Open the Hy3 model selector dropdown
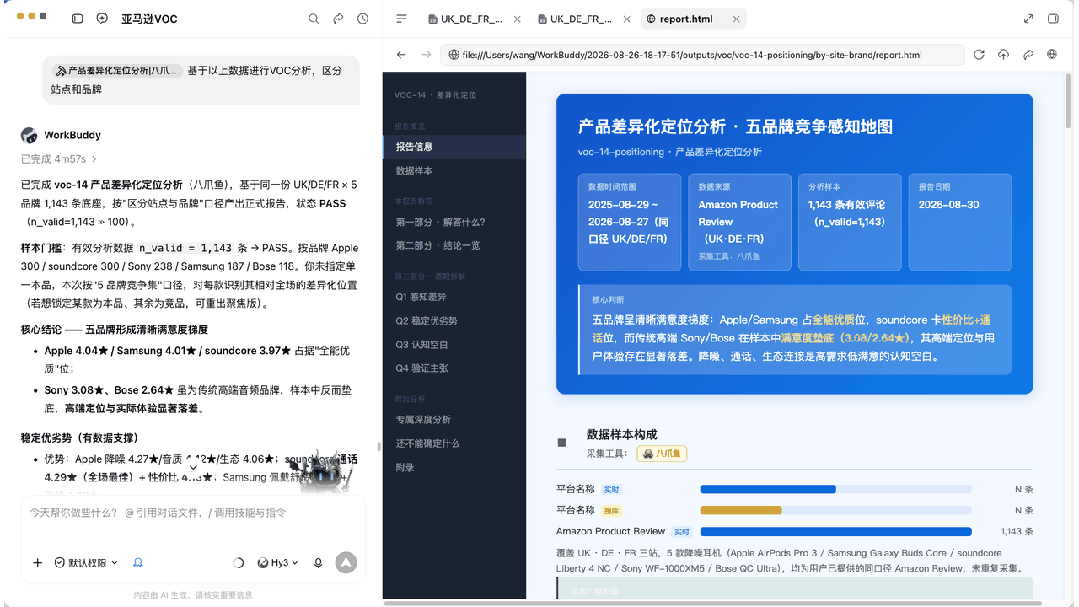Image resolution: width=1079 pixels, height=607 pixels. [x=277, y=563]
